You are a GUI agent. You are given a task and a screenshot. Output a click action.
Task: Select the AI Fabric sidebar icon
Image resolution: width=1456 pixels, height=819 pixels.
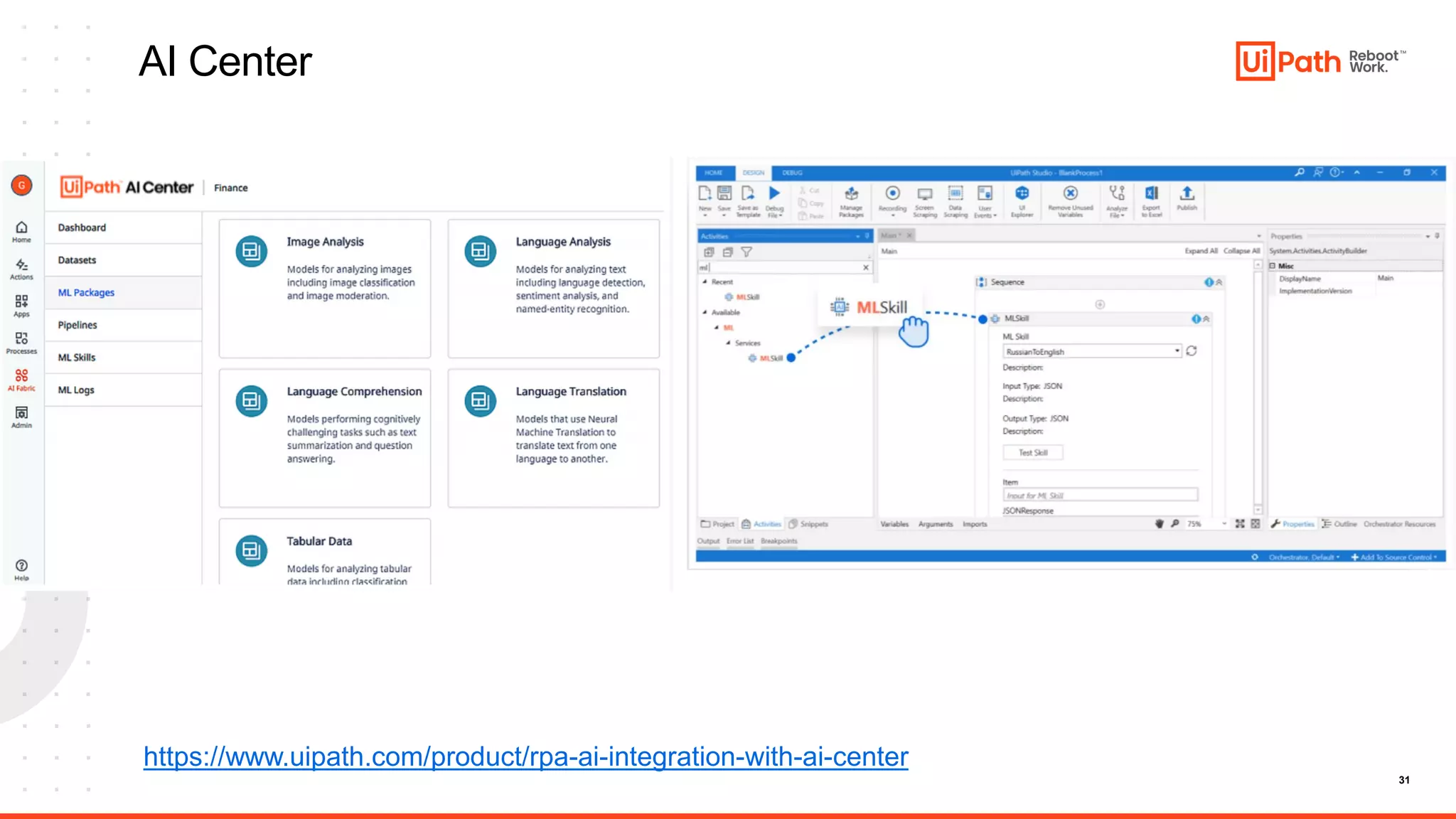(21, 380)
